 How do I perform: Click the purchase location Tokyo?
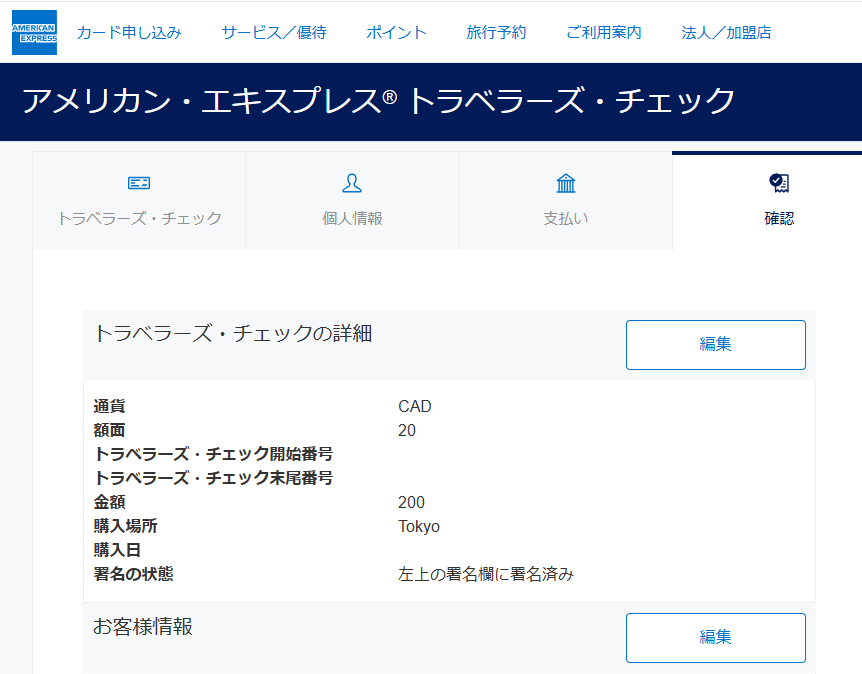coord(419,527)
